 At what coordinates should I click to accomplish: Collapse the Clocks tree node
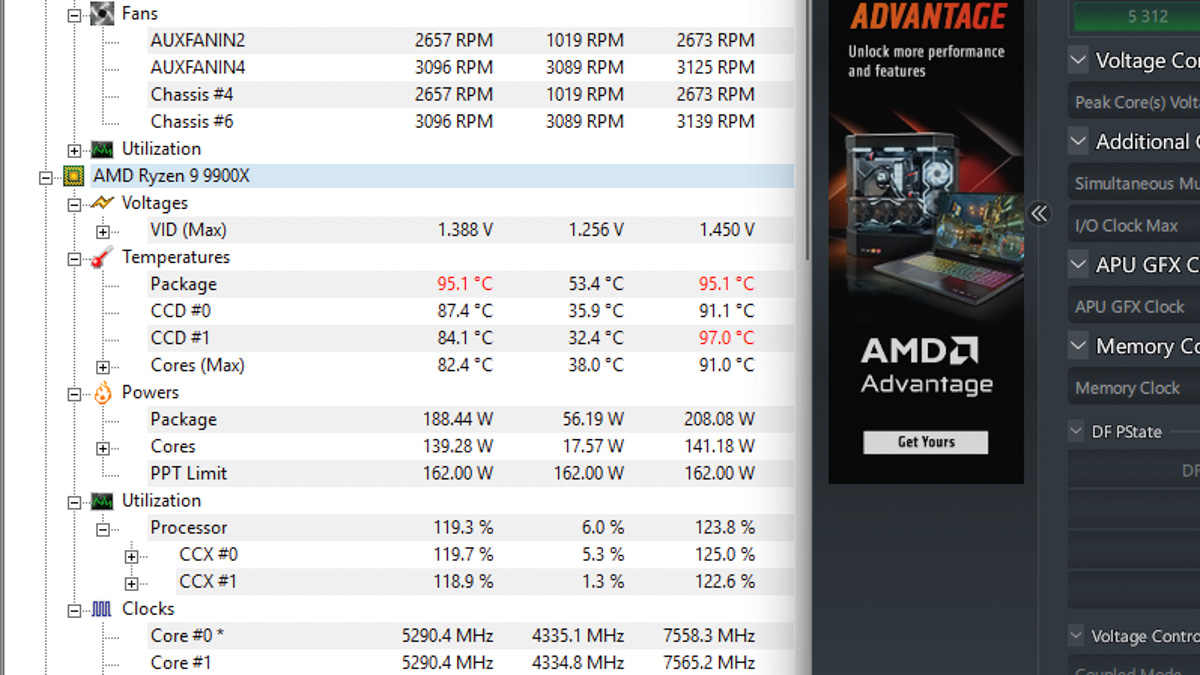point(74,609)
